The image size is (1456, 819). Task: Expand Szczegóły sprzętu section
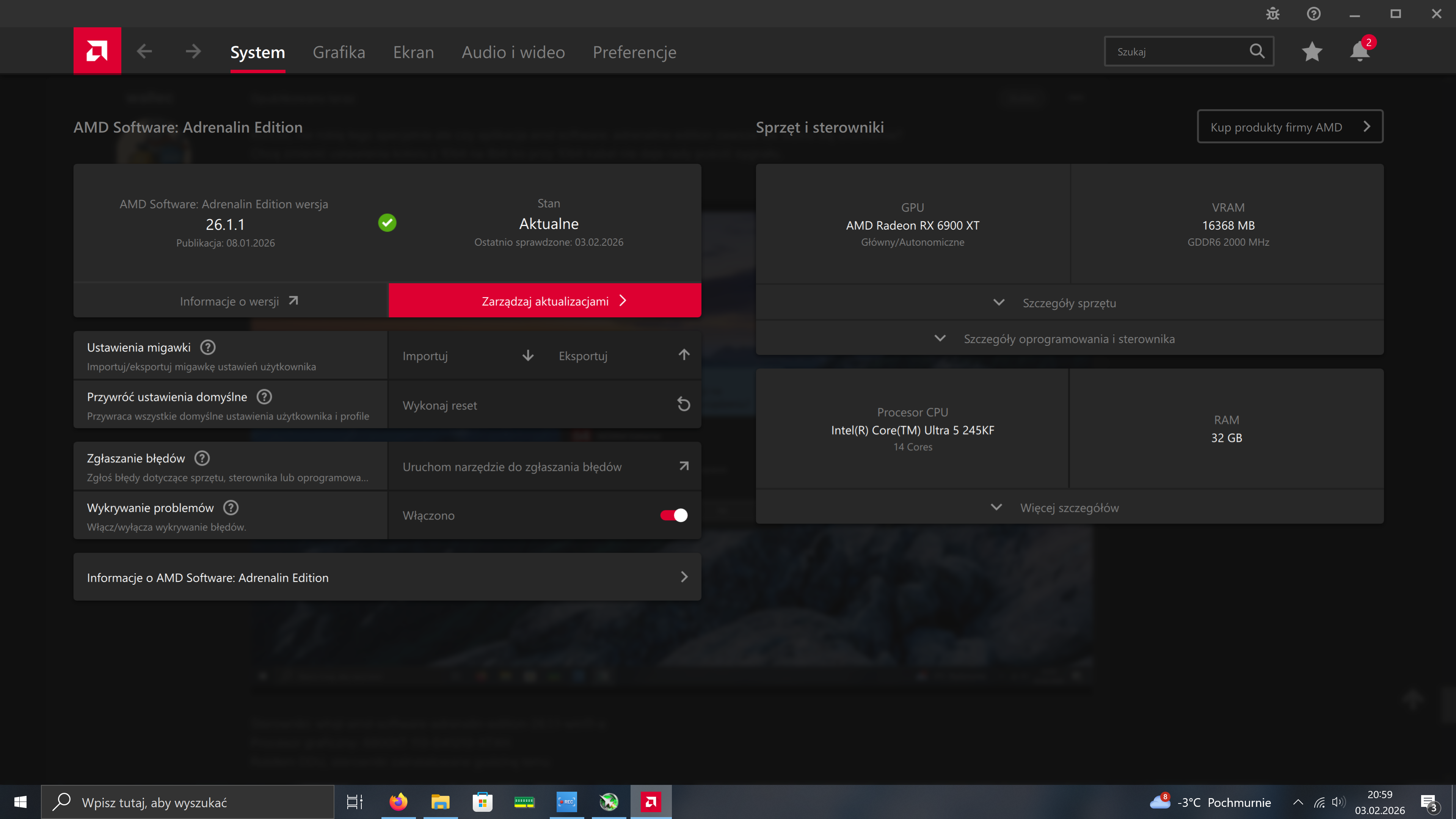(x=1055, y=303)
